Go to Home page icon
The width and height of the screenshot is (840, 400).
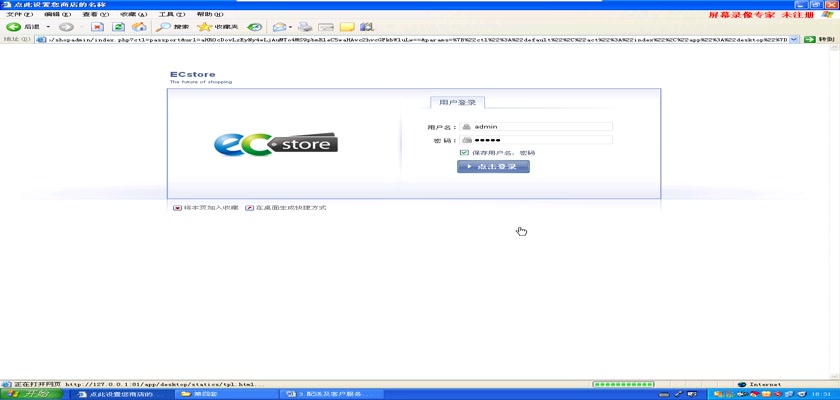pyautogui.click(x=139, y=27)
